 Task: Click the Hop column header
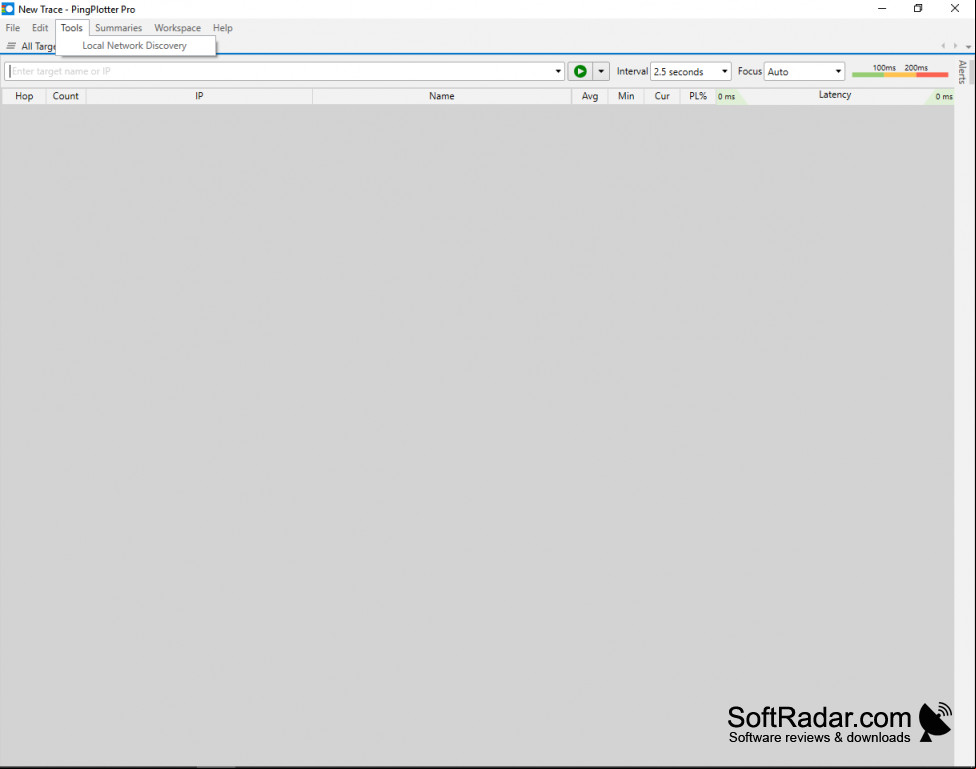[24, 96]
